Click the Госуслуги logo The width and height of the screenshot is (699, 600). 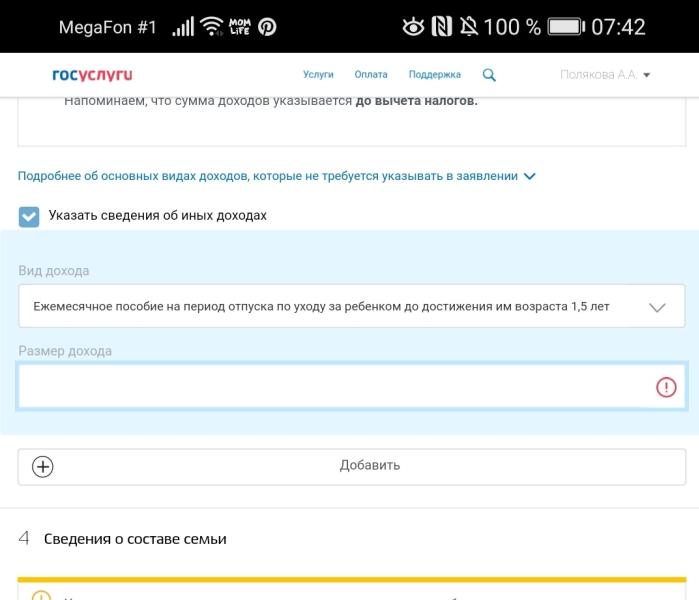tap(92, 75)
